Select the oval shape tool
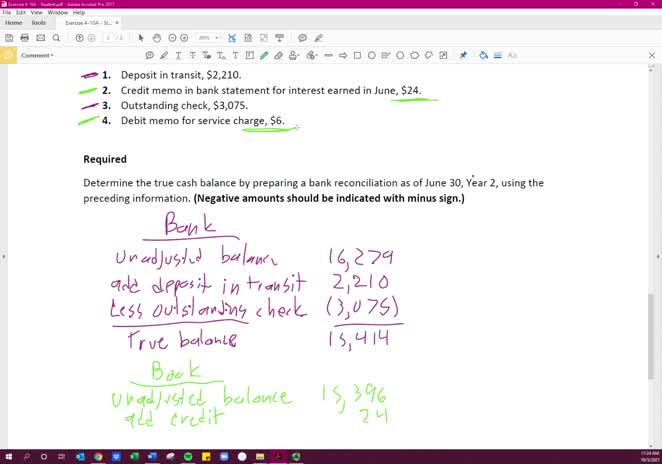The height and width of the screenshot is (464, 662). [372, 55]
